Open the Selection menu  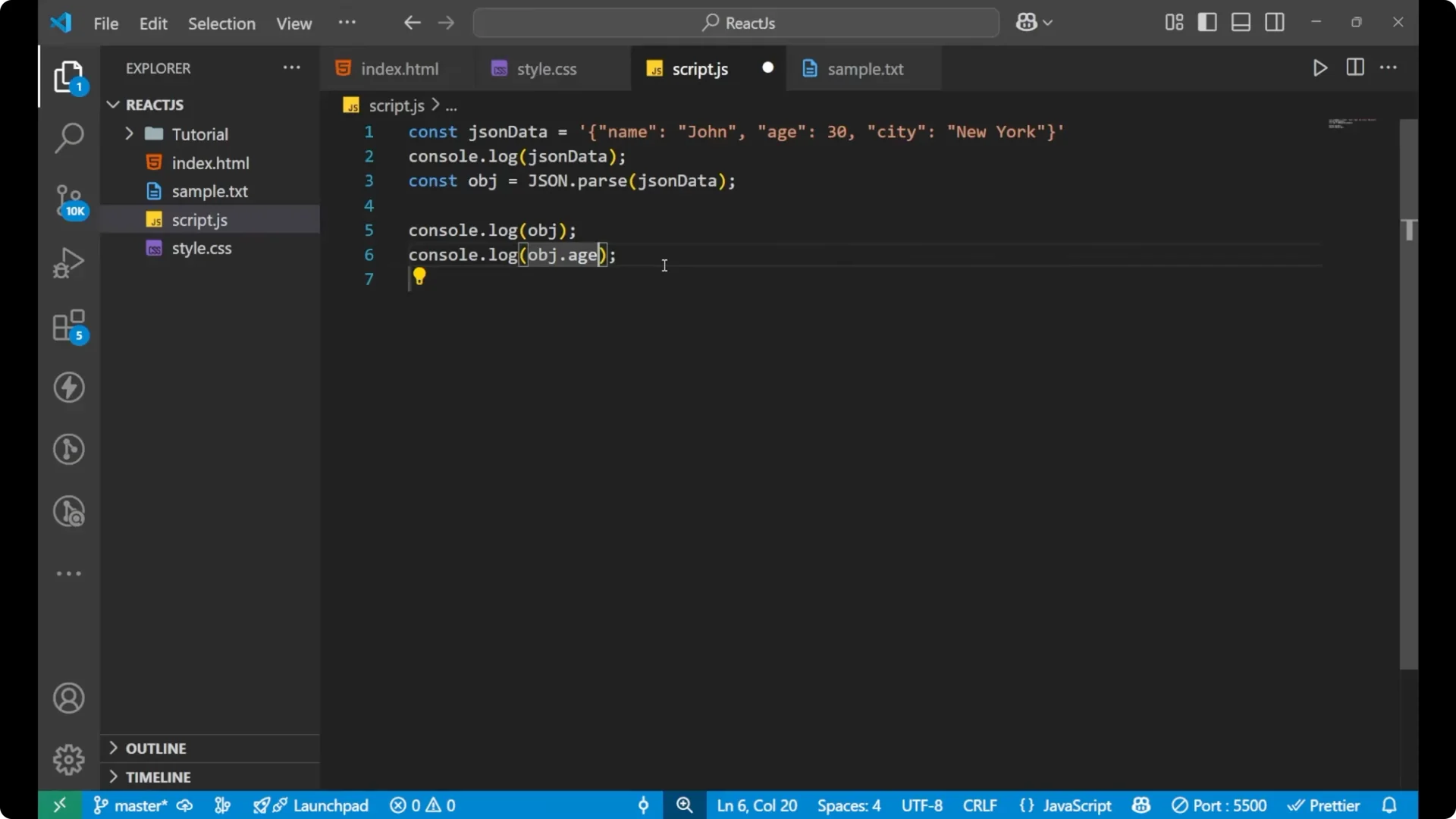coord(221,24)
